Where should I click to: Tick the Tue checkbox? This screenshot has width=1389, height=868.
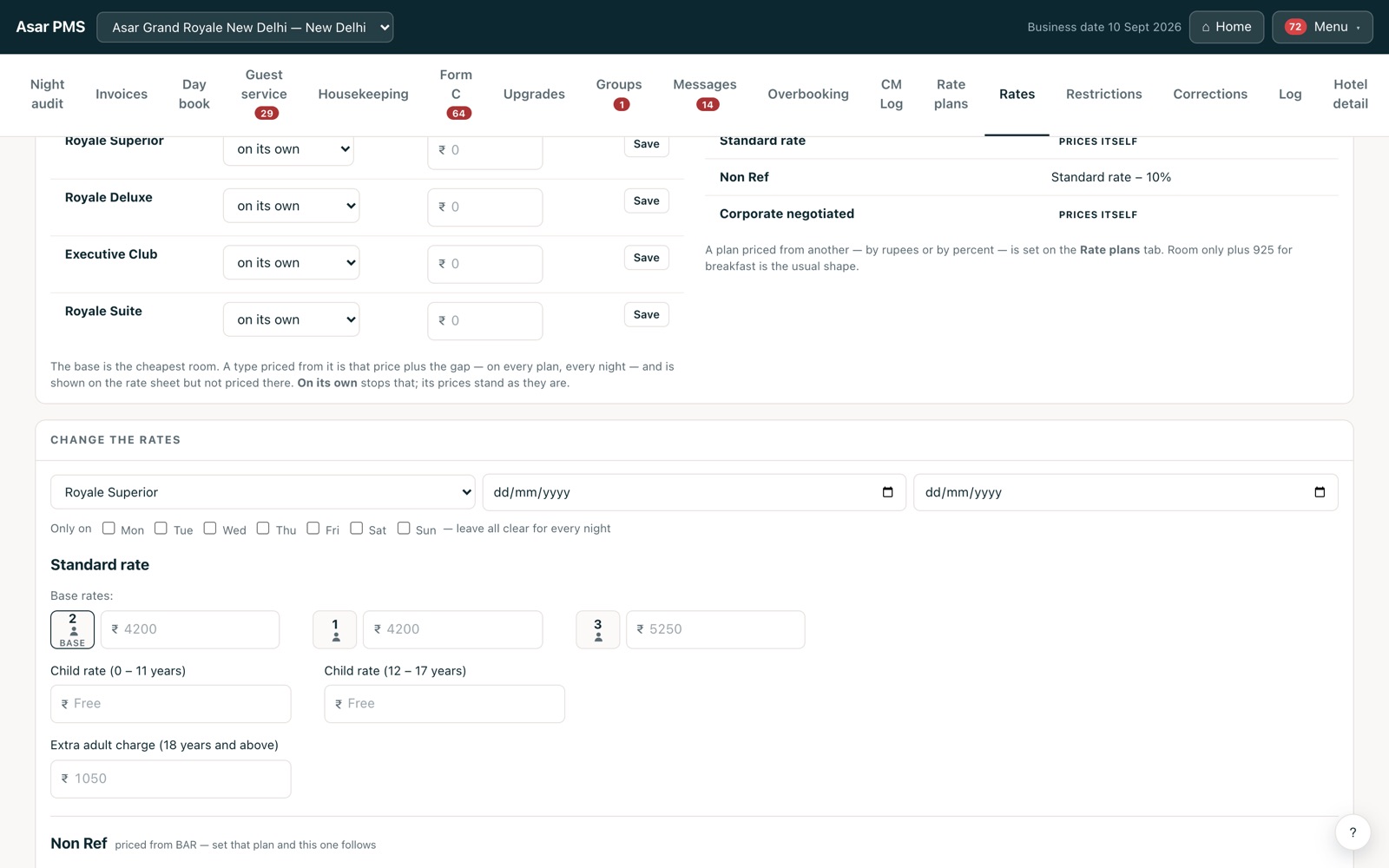tap(161, 528)
